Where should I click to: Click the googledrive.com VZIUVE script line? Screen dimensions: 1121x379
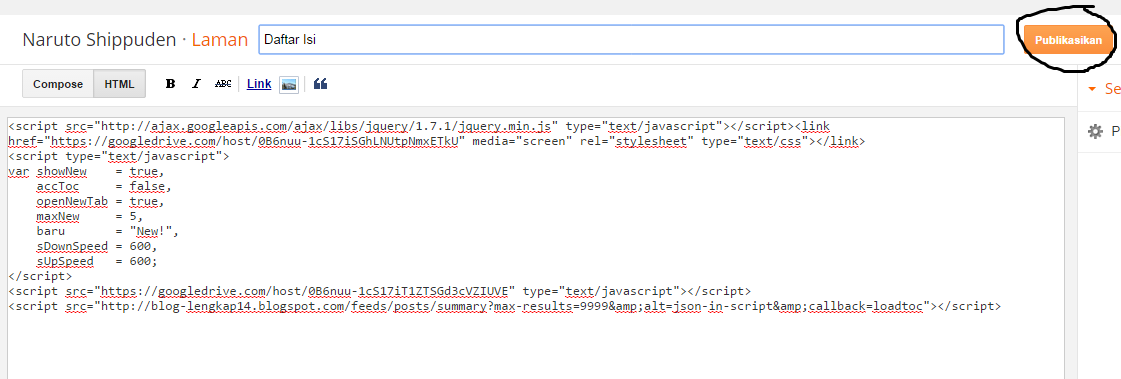click(x=380, y=291)
